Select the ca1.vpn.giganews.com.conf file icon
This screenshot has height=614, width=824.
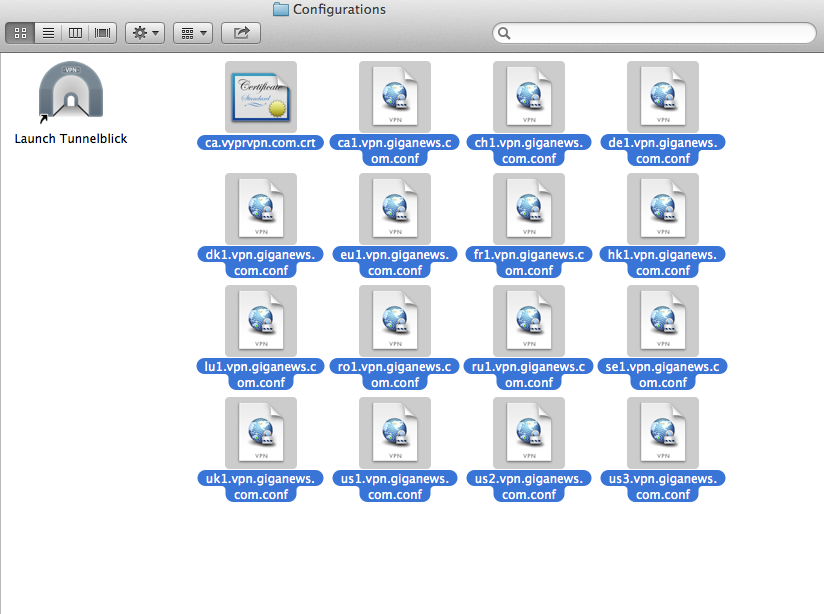395,97
